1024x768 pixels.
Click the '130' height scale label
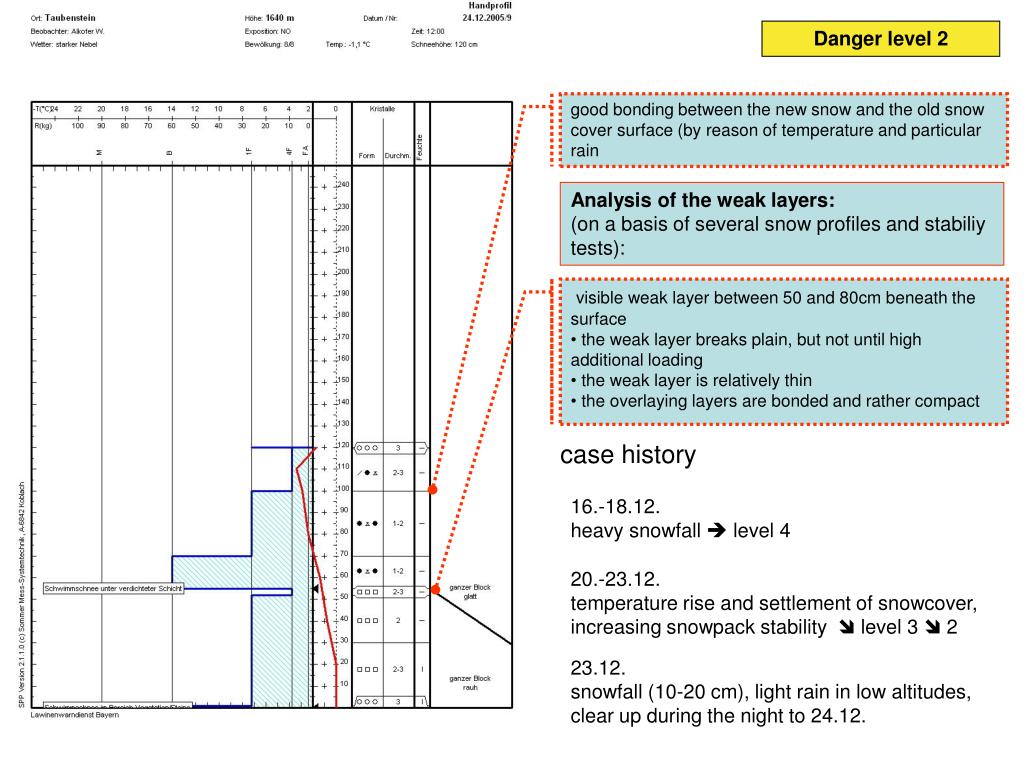[x=344, y=424]
